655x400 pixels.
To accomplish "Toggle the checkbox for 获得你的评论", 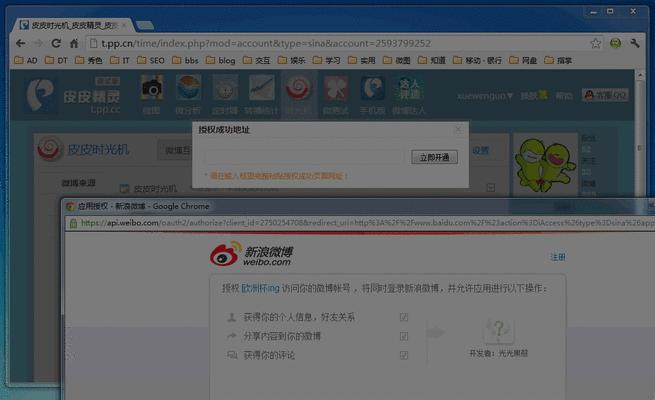I will tap(404, 355).
